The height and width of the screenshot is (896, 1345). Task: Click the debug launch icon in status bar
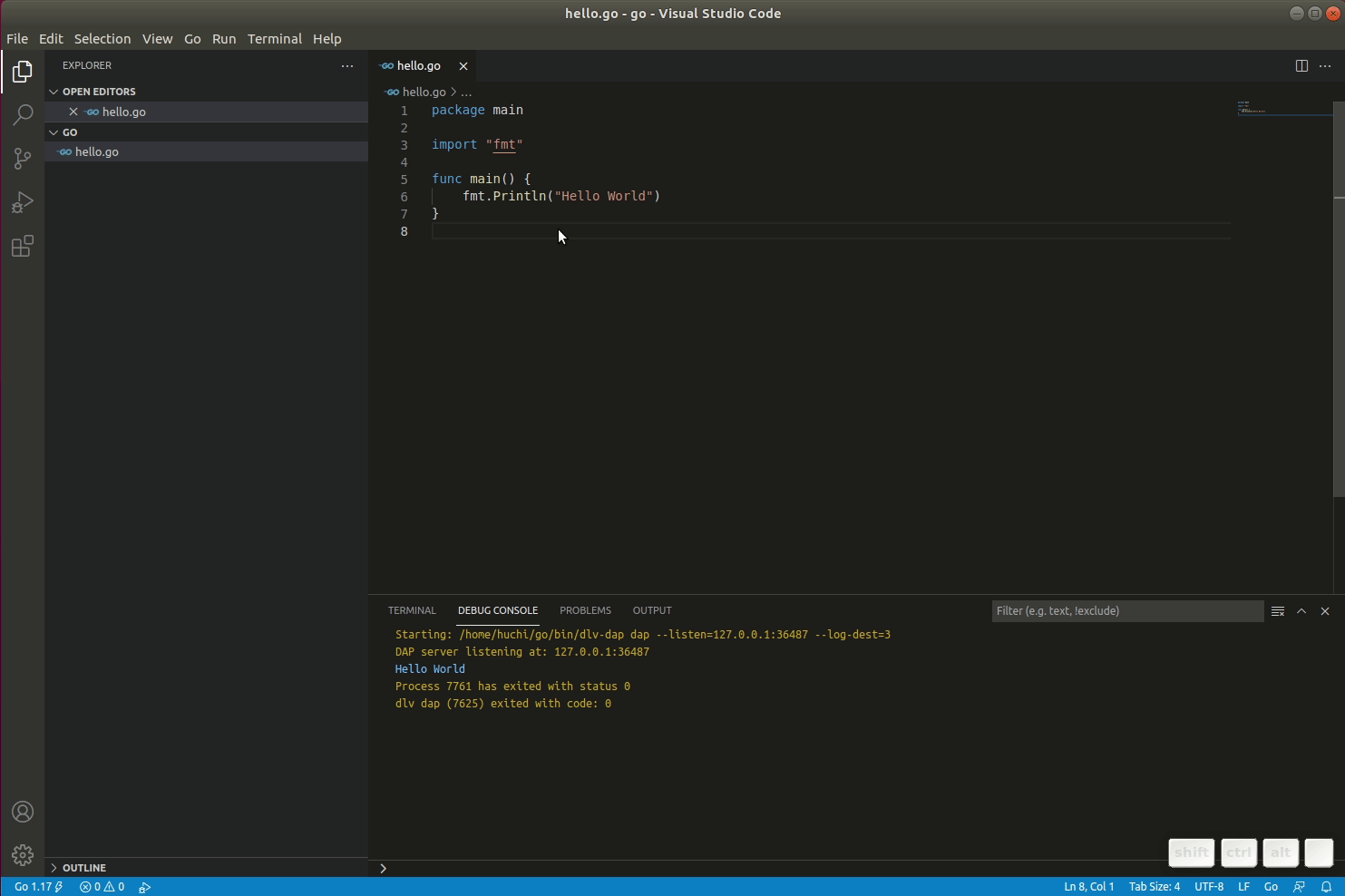tap(145, 887)
